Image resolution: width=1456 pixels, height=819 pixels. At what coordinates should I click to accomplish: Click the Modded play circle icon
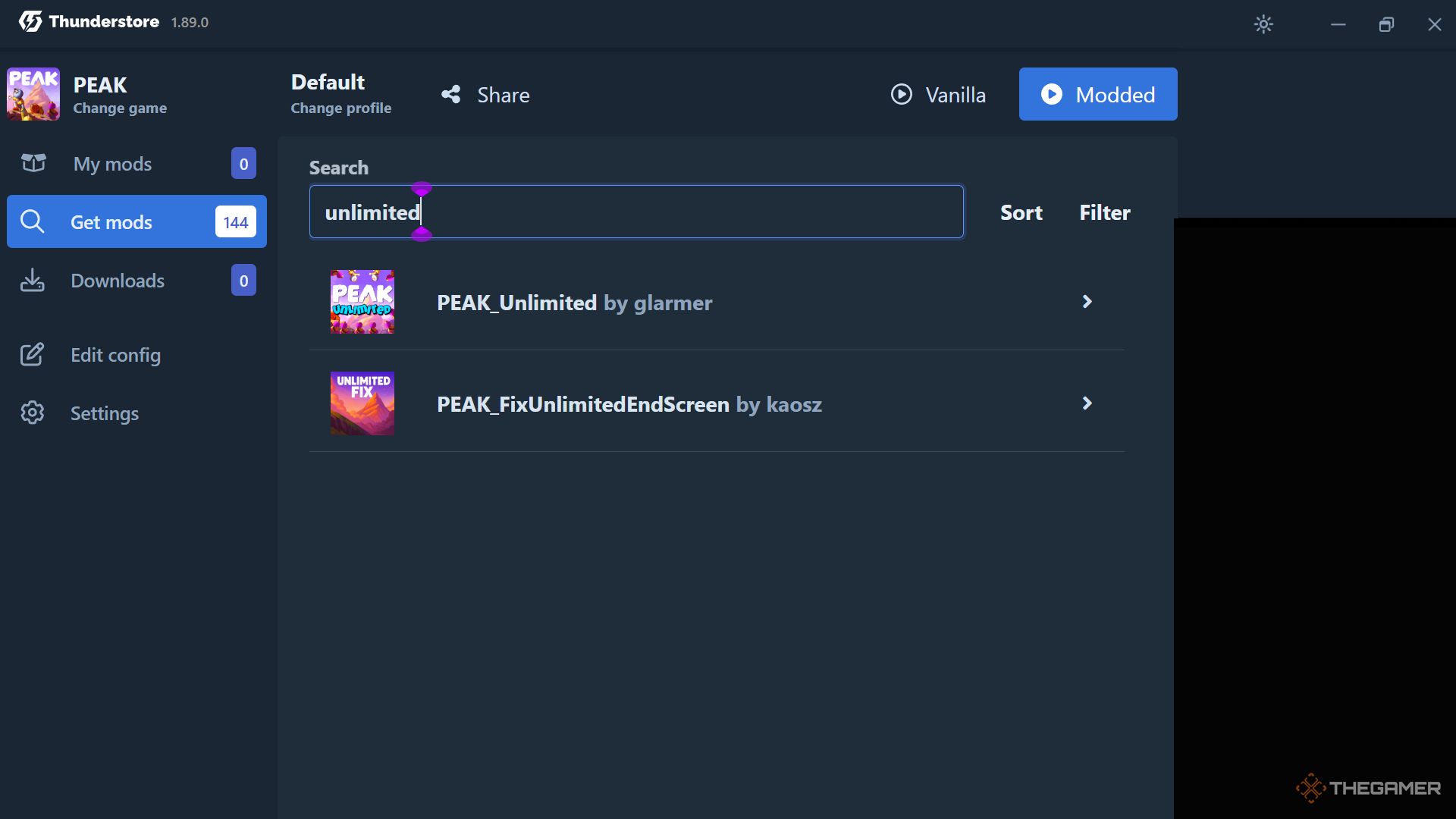tap(1052, 94)
